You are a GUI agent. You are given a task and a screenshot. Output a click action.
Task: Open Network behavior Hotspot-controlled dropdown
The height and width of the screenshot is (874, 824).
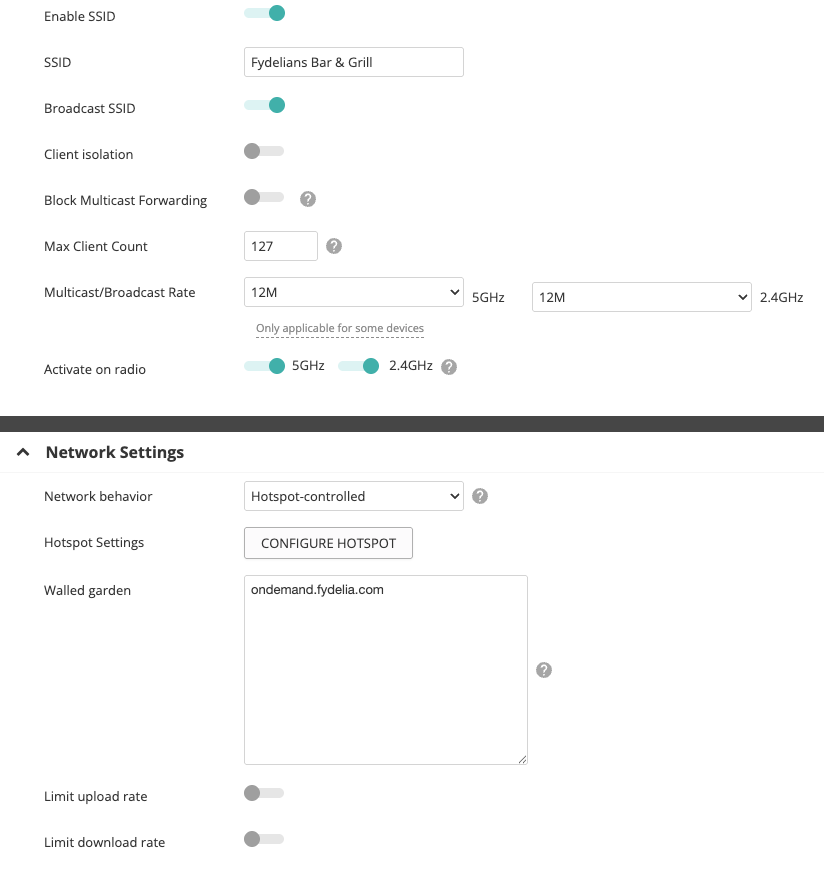[353, 496]
